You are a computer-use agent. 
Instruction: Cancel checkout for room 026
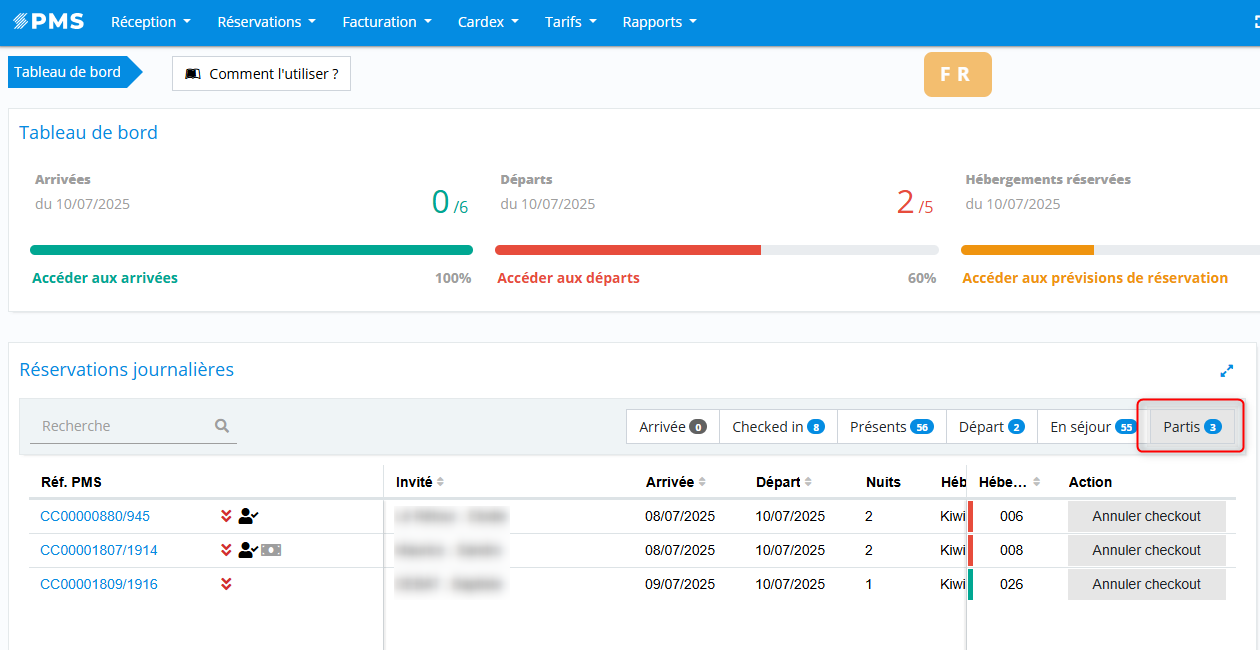[x=1146, y=584]
